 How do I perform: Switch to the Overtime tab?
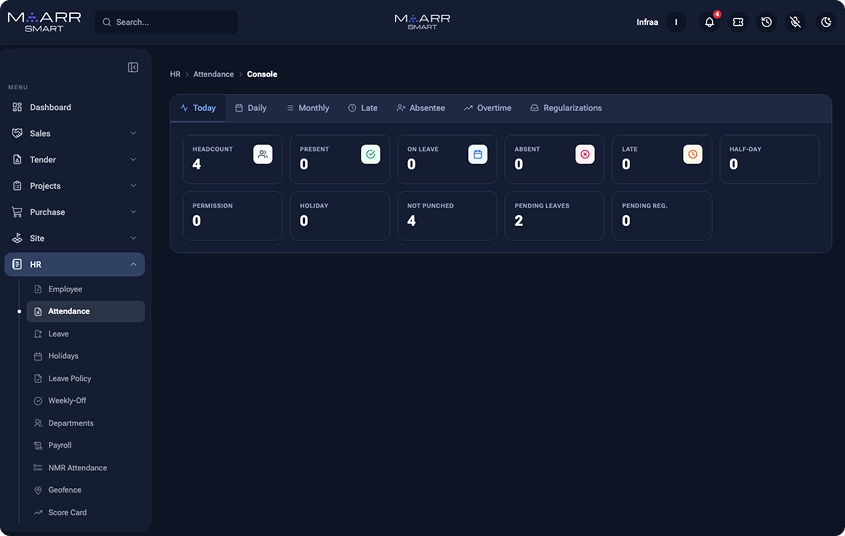[x=488, y=108]
